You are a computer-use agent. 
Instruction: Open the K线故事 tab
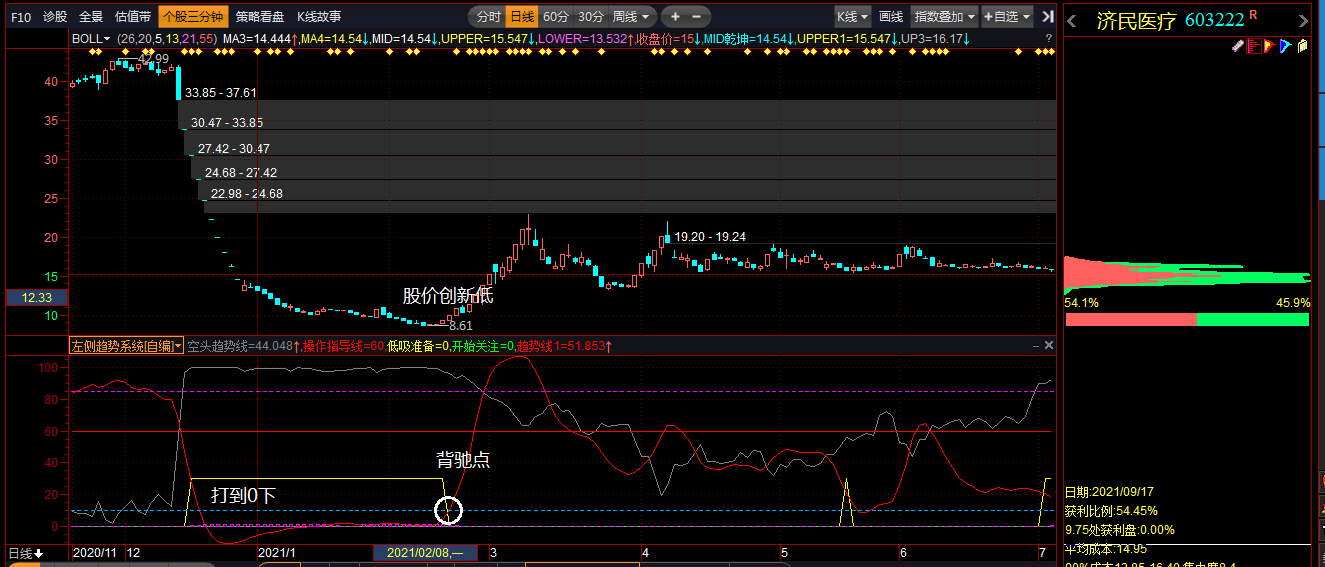point(319,17)
